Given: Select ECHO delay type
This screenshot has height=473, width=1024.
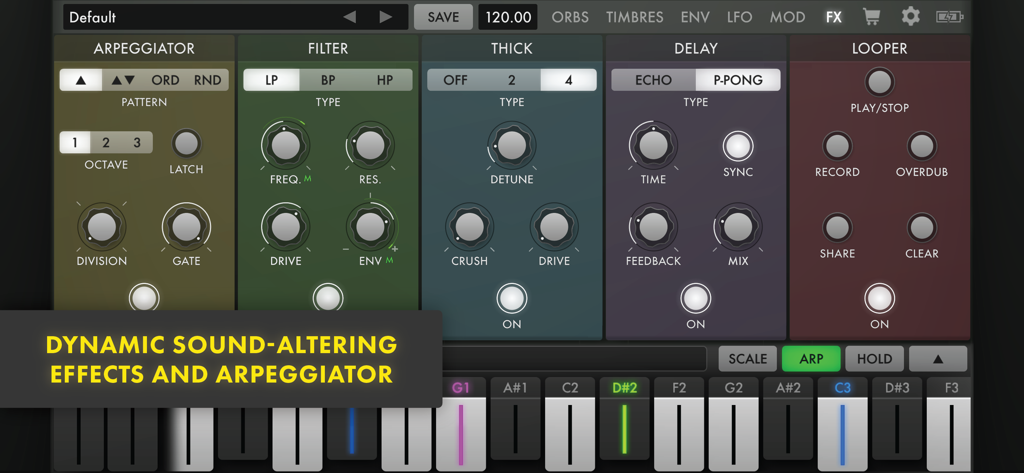Looking at the screenshot, I should click(653, 80).
